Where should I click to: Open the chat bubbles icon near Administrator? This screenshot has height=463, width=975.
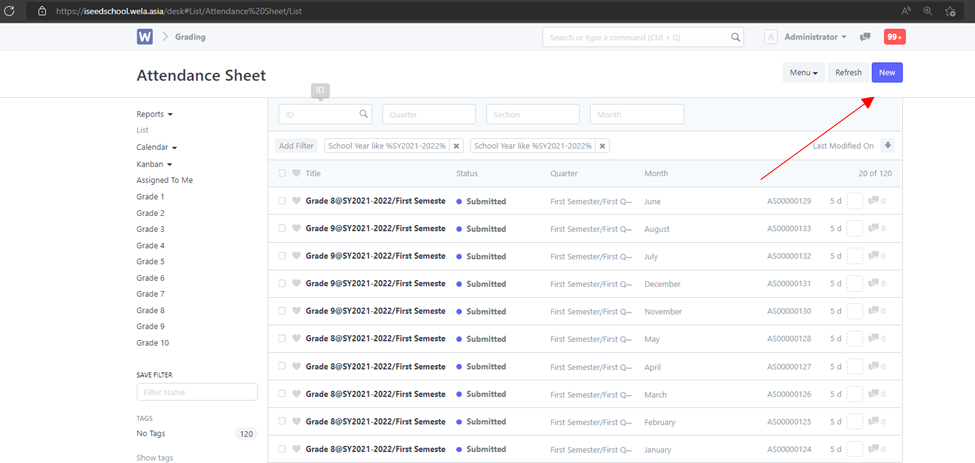point(865,37)
